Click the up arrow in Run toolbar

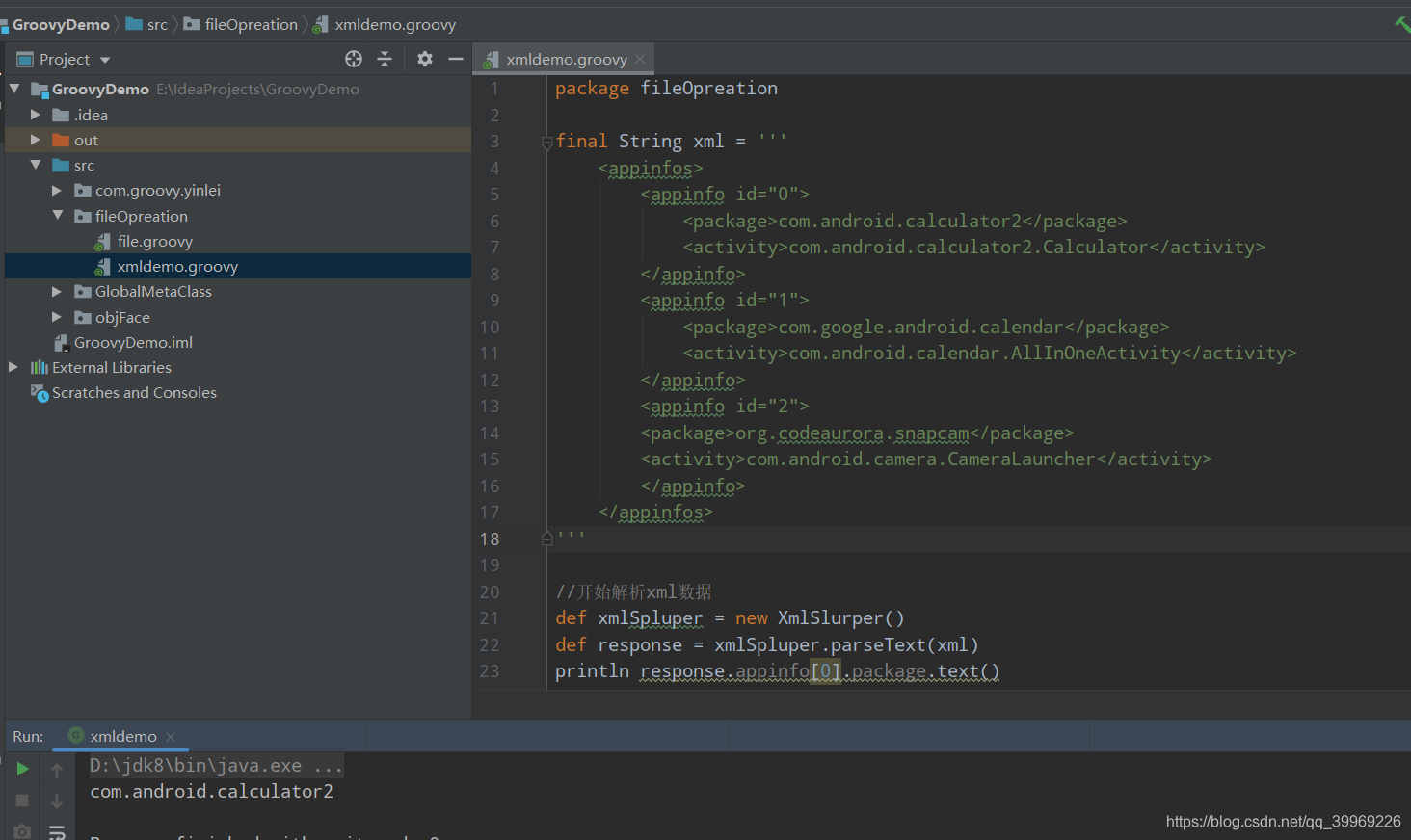57,769
